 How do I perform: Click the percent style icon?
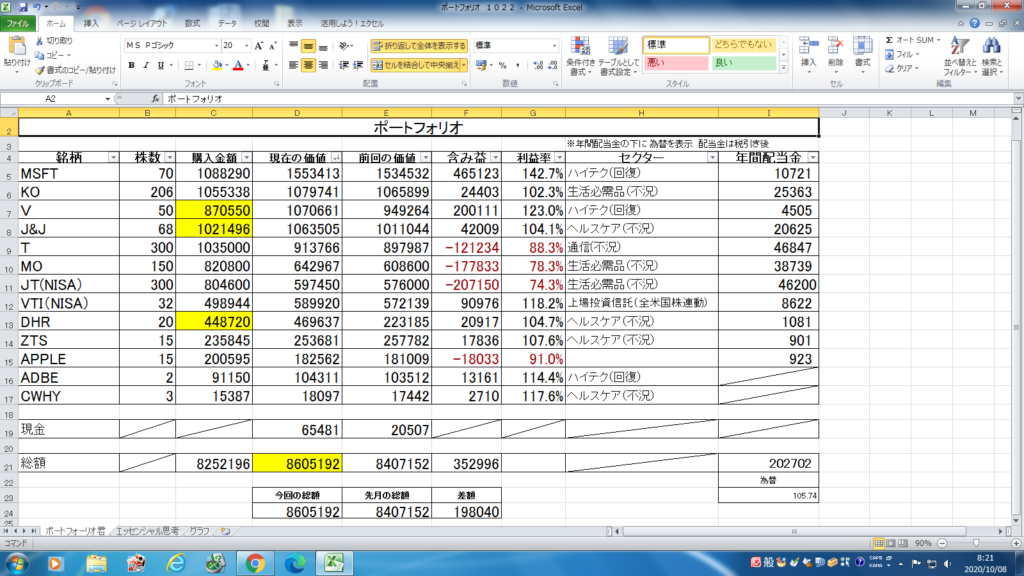click(x=502, y=65)
